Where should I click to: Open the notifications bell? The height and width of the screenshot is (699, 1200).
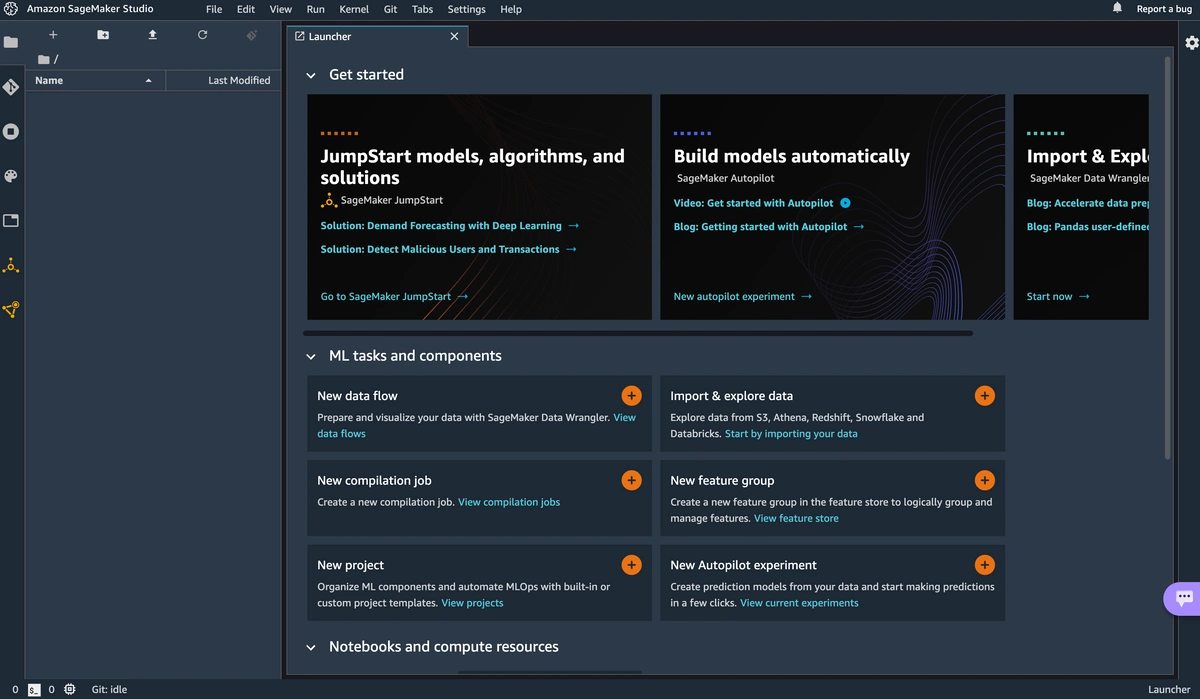1117,8
